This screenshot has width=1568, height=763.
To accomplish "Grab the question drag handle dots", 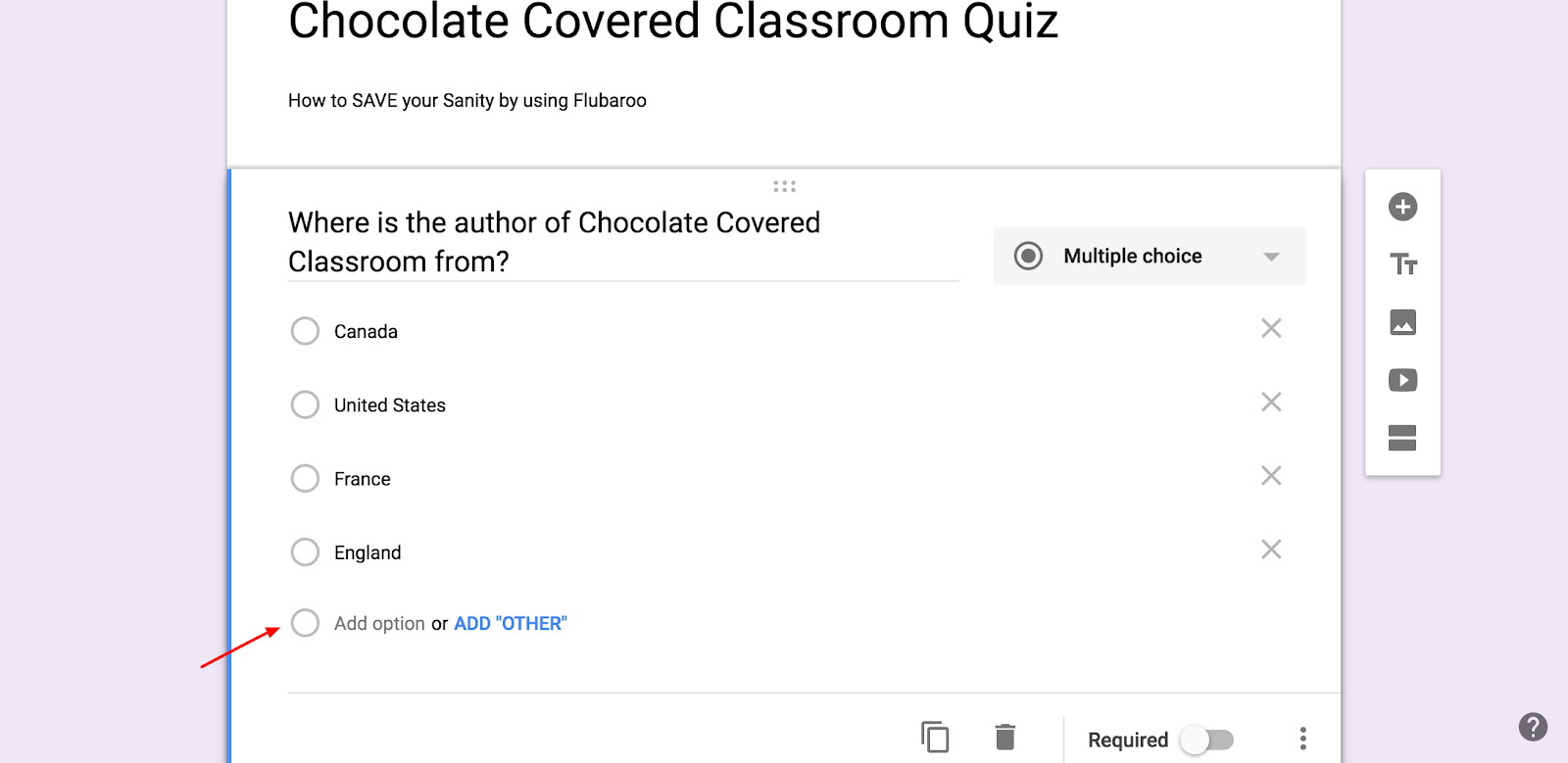I will pos(784,186).
